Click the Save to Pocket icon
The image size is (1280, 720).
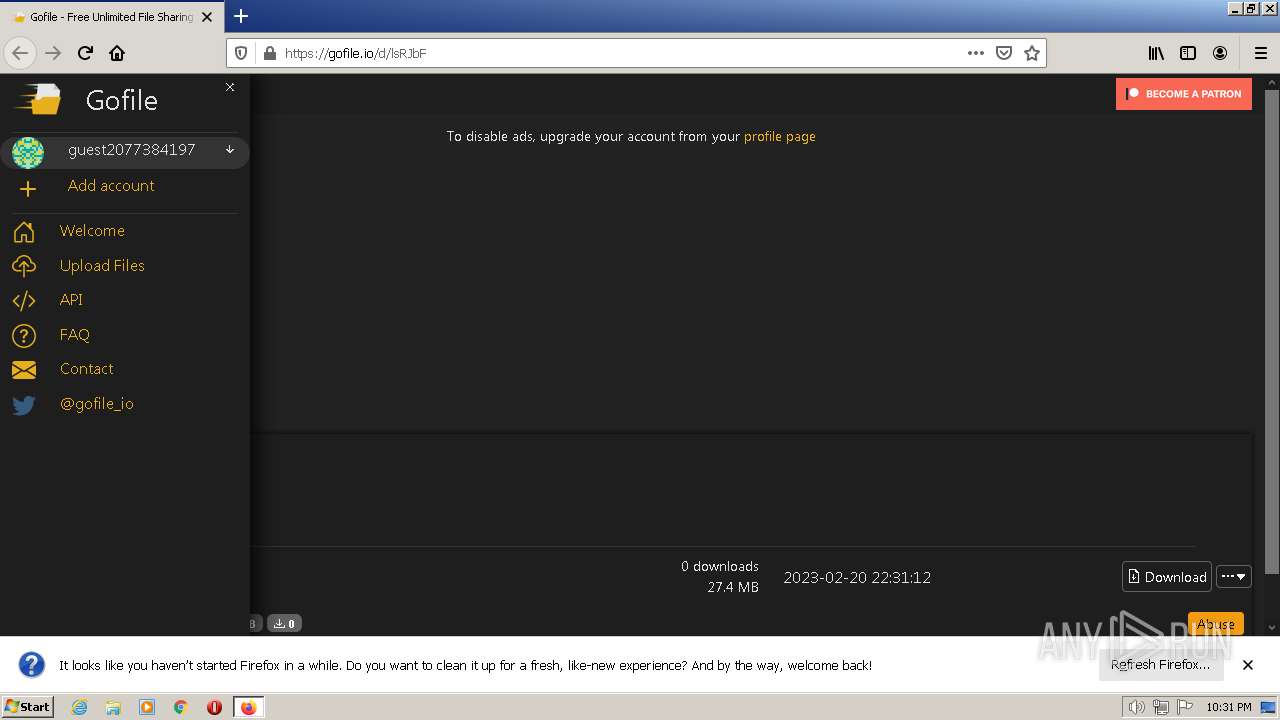pyautogui.click(x=1004, y=53)
